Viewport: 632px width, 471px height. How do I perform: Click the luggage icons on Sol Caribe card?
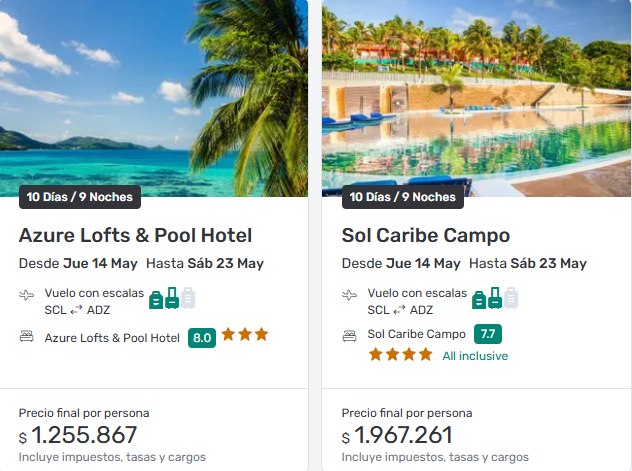(495, 297)
